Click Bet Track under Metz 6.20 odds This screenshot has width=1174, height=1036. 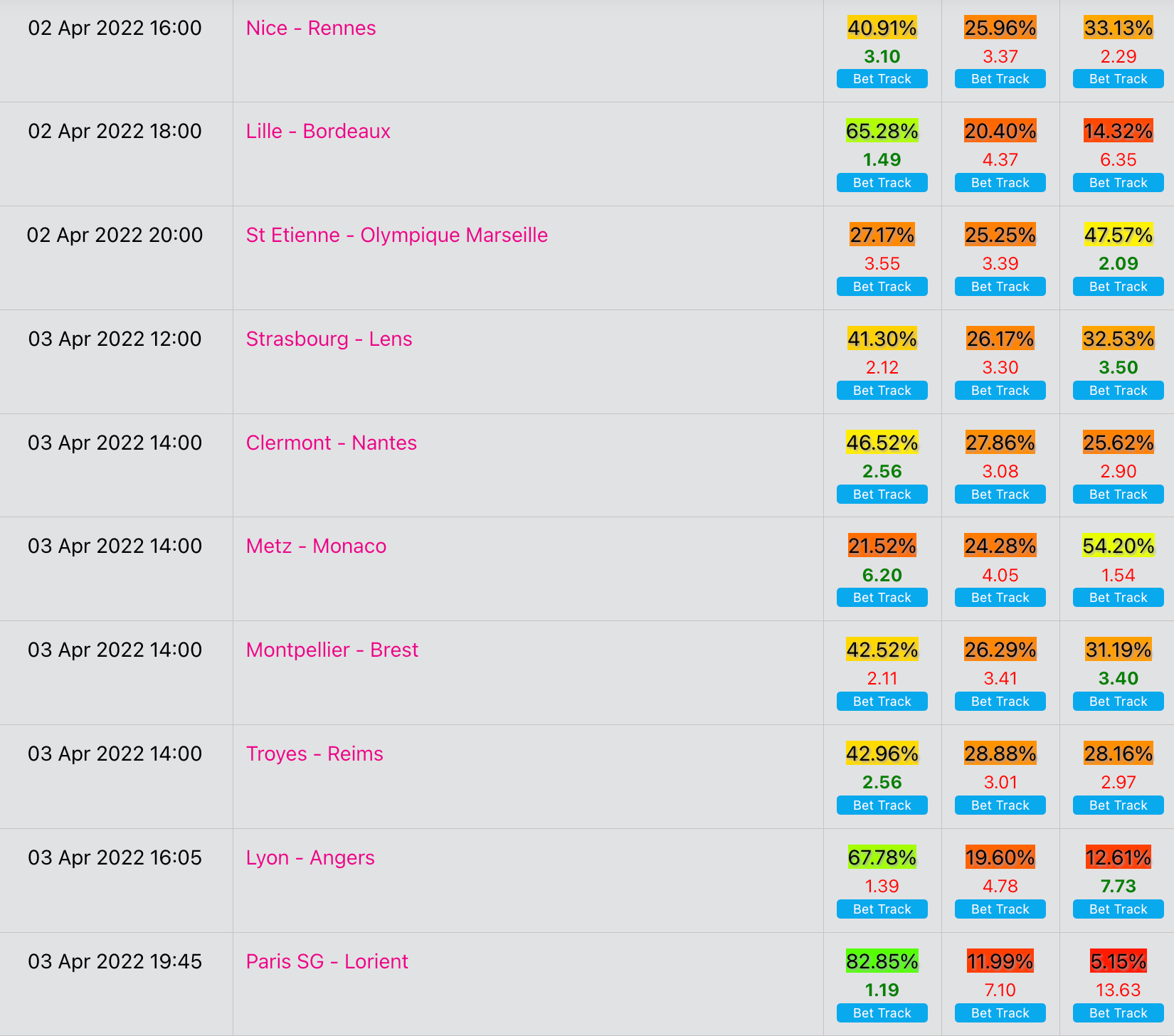[882, 598]
